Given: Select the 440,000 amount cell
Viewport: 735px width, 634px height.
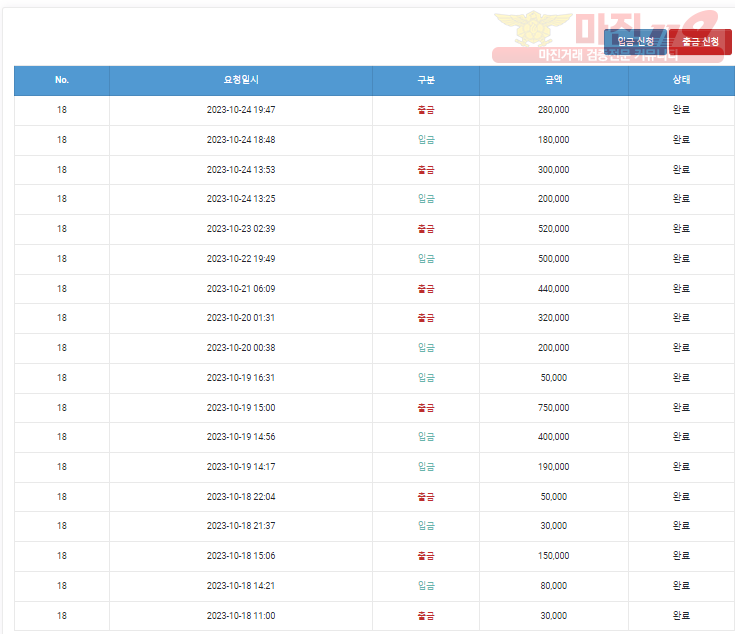Looking at the screenshot, I should point(553,288).
